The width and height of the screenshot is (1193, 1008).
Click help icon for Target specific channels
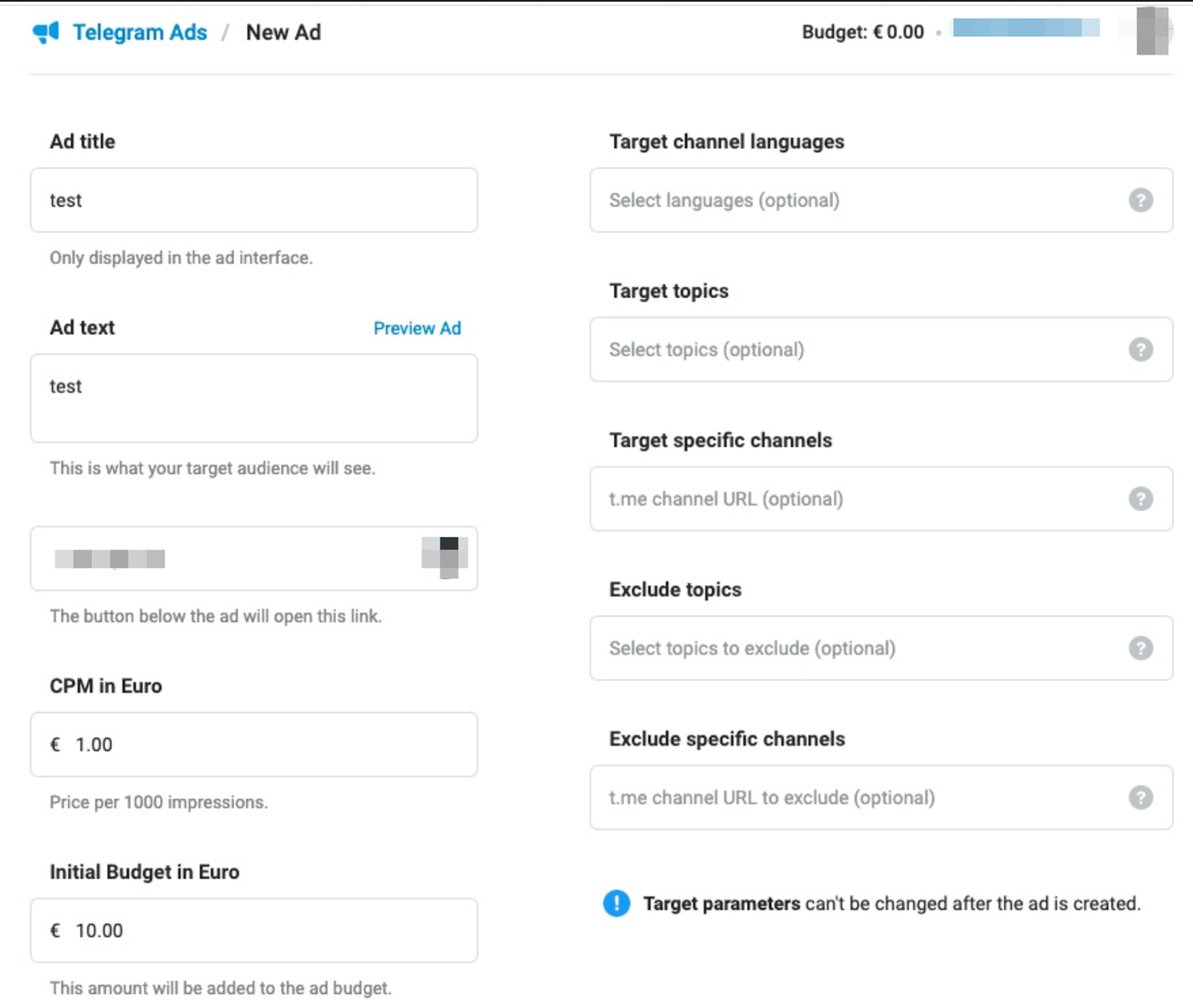[x=1140, y=499]
